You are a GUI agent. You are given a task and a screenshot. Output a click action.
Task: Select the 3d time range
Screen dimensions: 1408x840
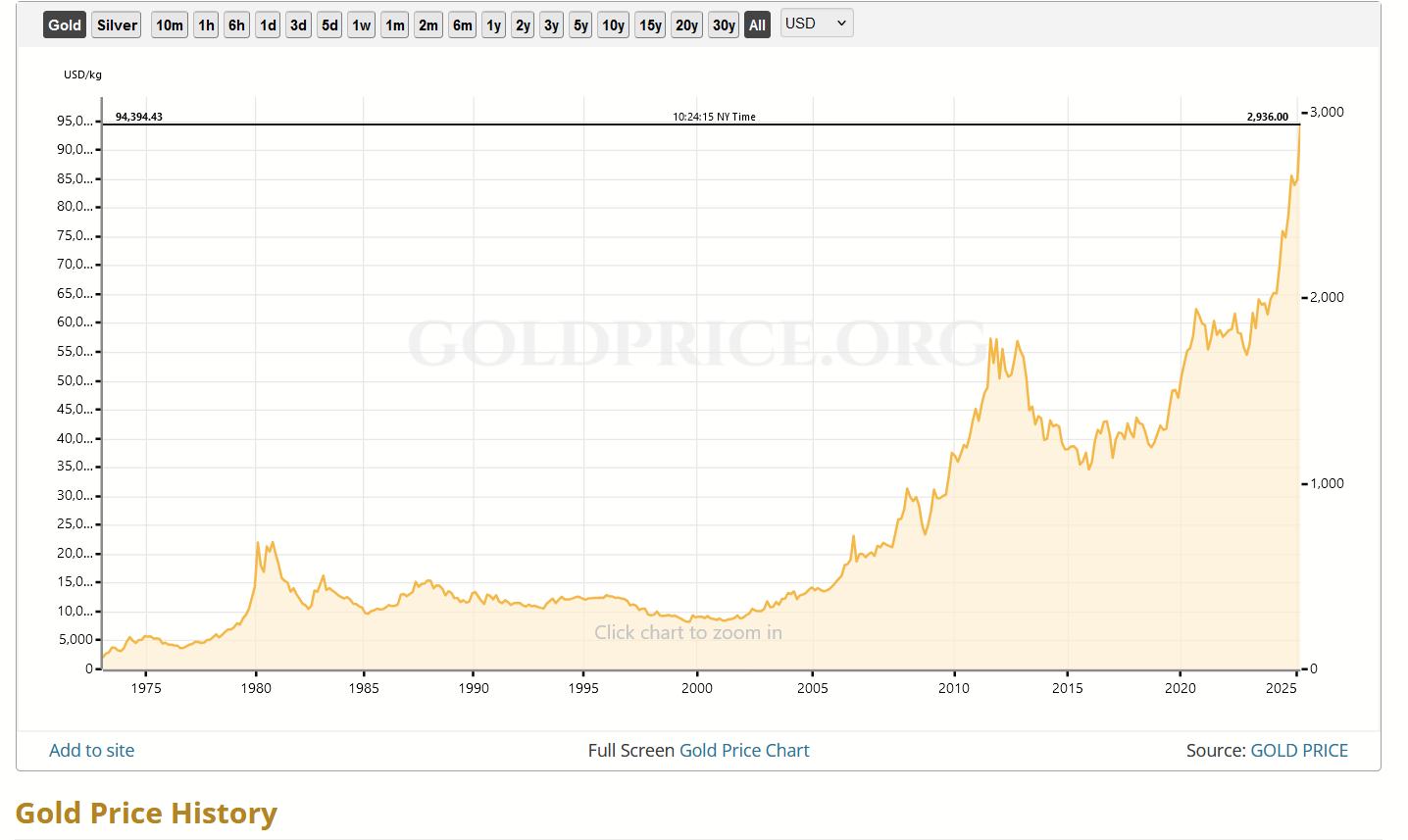299,25
